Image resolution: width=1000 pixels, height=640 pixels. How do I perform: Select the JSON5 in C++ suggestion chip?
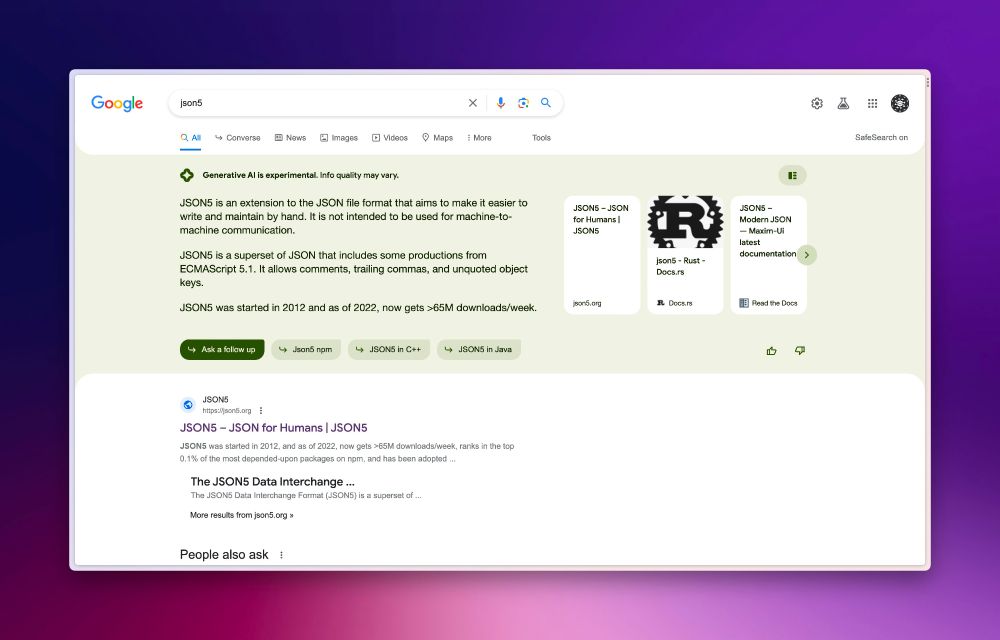[389, 349]
